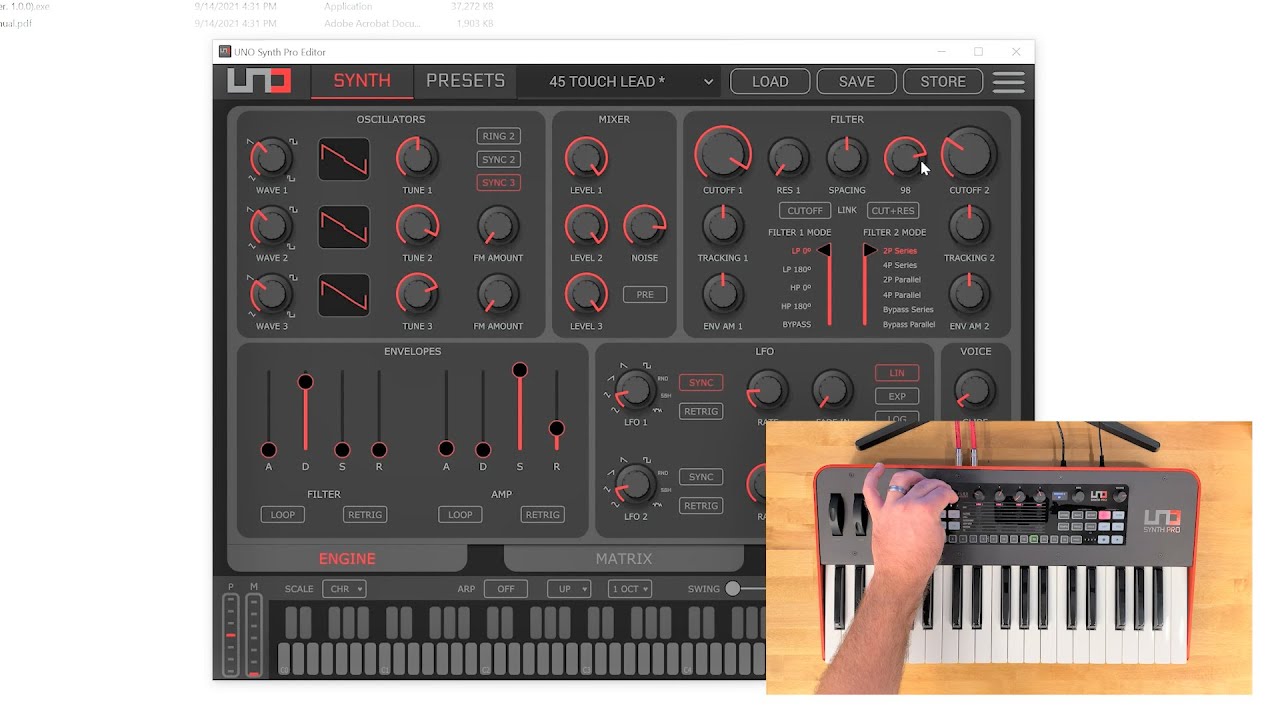Click the ENV AM 2 knob
This screenshot has height=720, width=1280.
[969, 294]
